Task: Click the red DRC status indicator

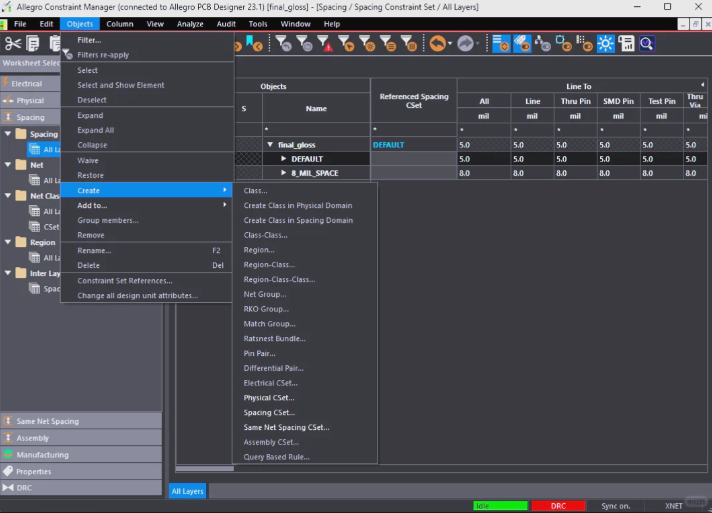Action: pos(558,506)
